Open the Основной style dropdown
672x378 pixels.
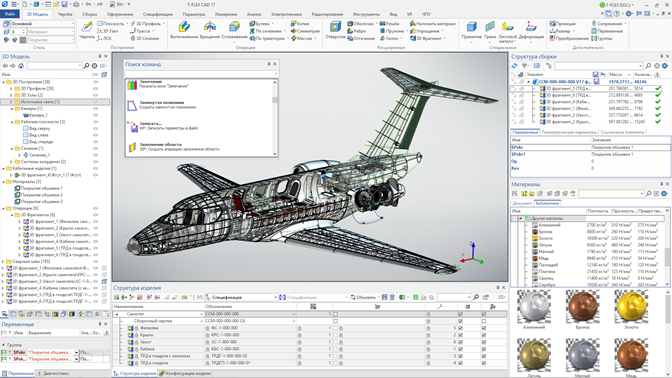(x=73, y=24)
